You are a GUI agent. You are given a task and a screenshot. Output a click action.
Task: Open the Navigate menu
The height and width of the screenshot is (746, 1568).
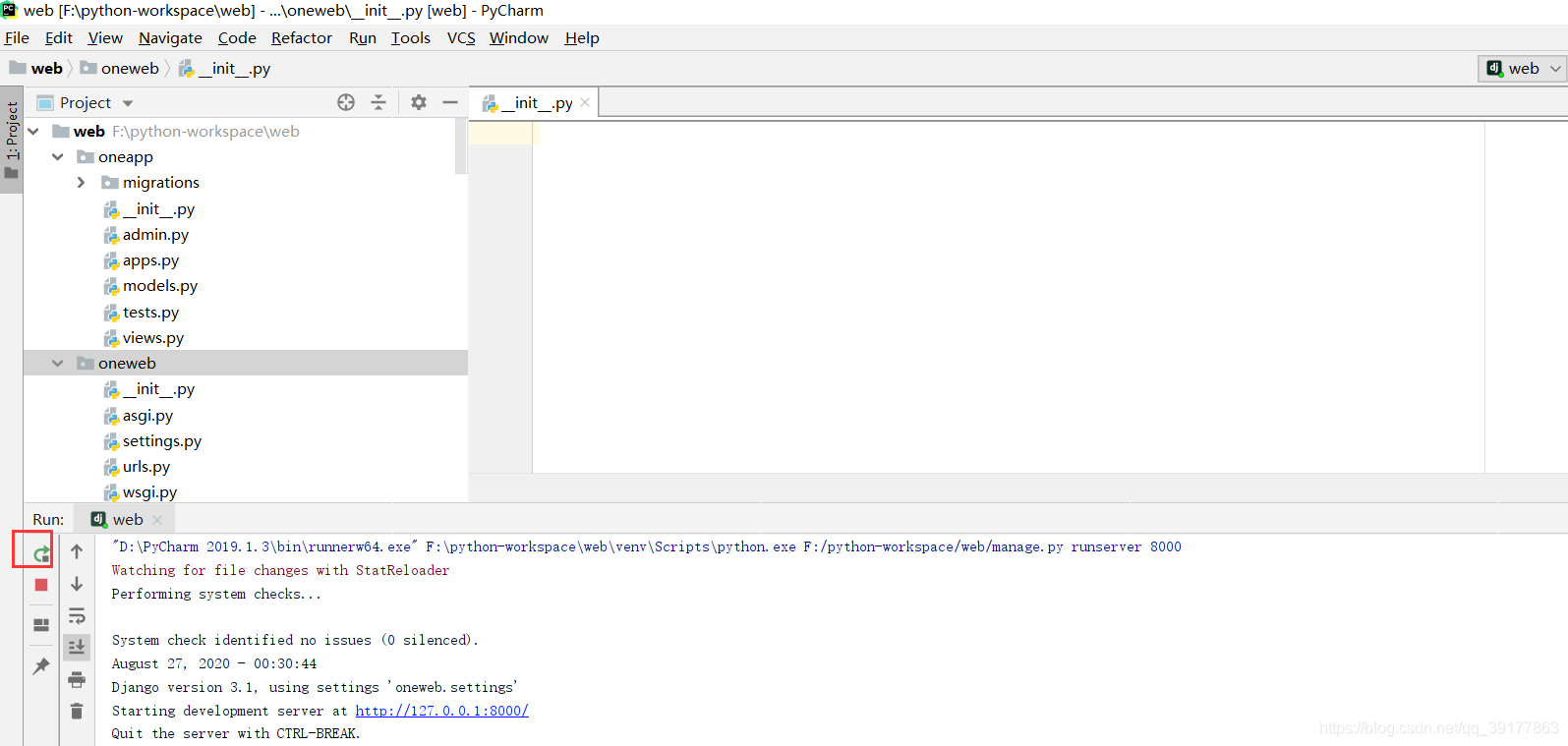[x=170, y=37]
